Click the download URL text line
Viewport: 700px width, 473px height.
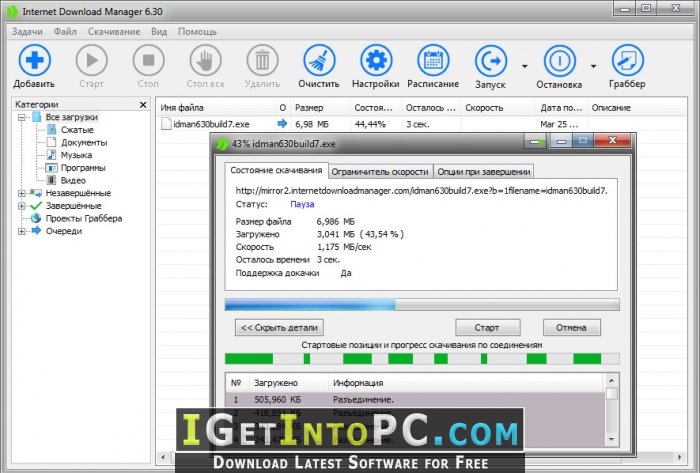(x=421, y=191)
